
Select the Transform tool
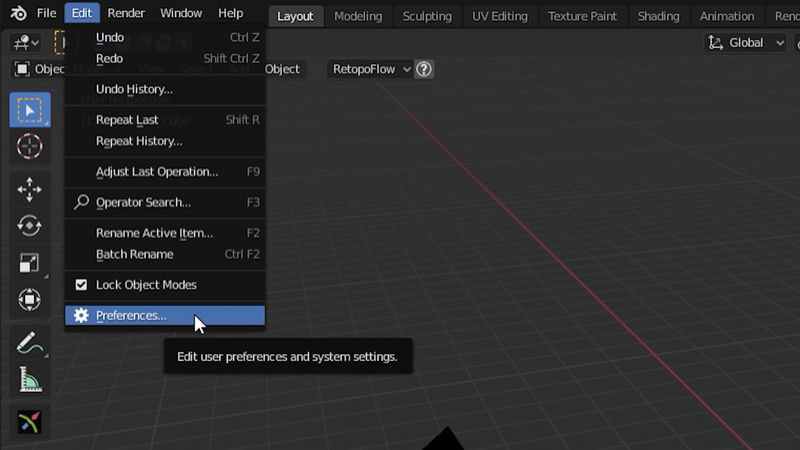tap(30, 299)
